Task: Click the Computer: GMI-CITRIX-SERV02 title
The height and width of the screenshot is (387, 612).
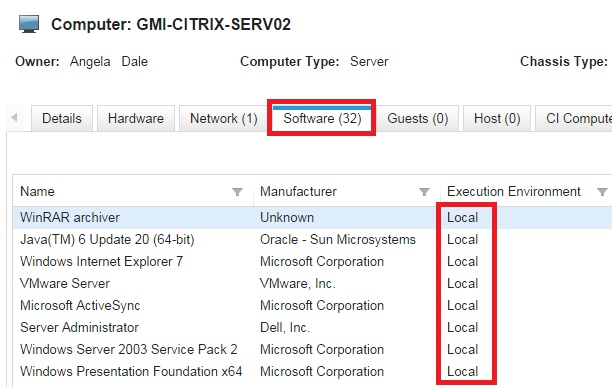Action: (171, 25)
